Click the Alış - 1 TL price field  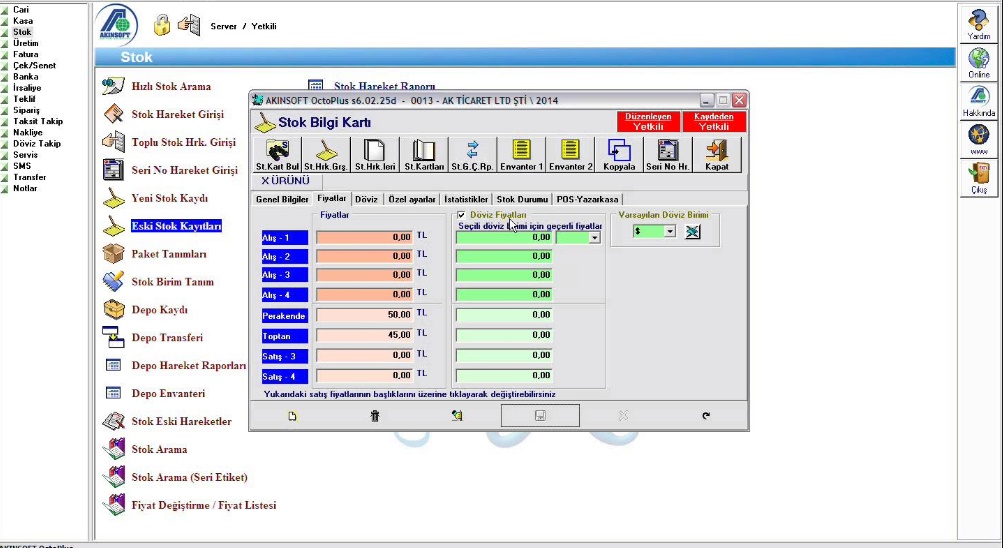pyautogui.click(x=364, y=238)
